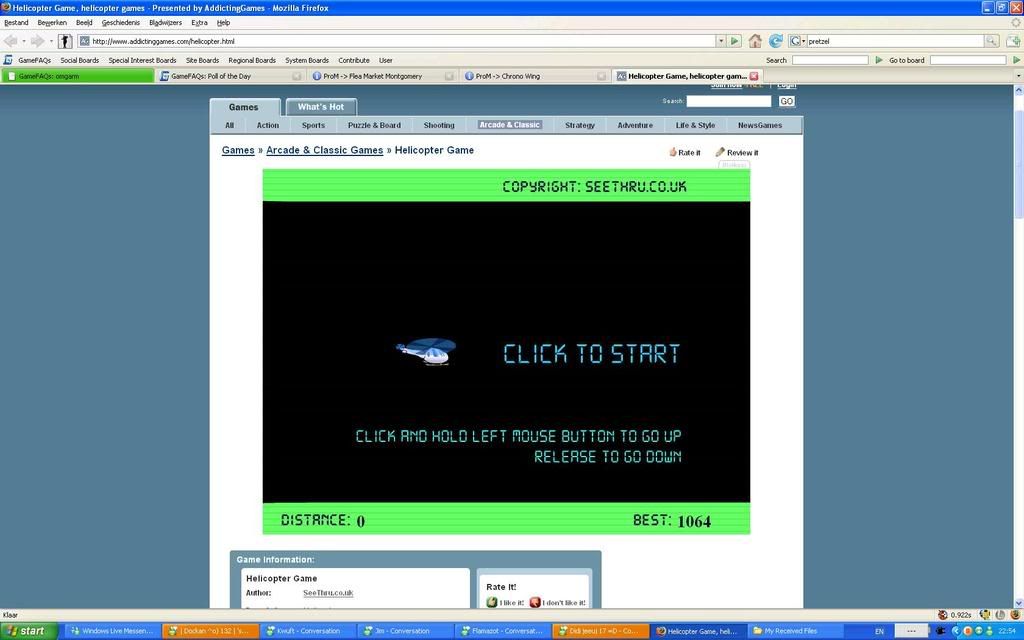
Task: Click the Review it link
Action: [741, 153]
